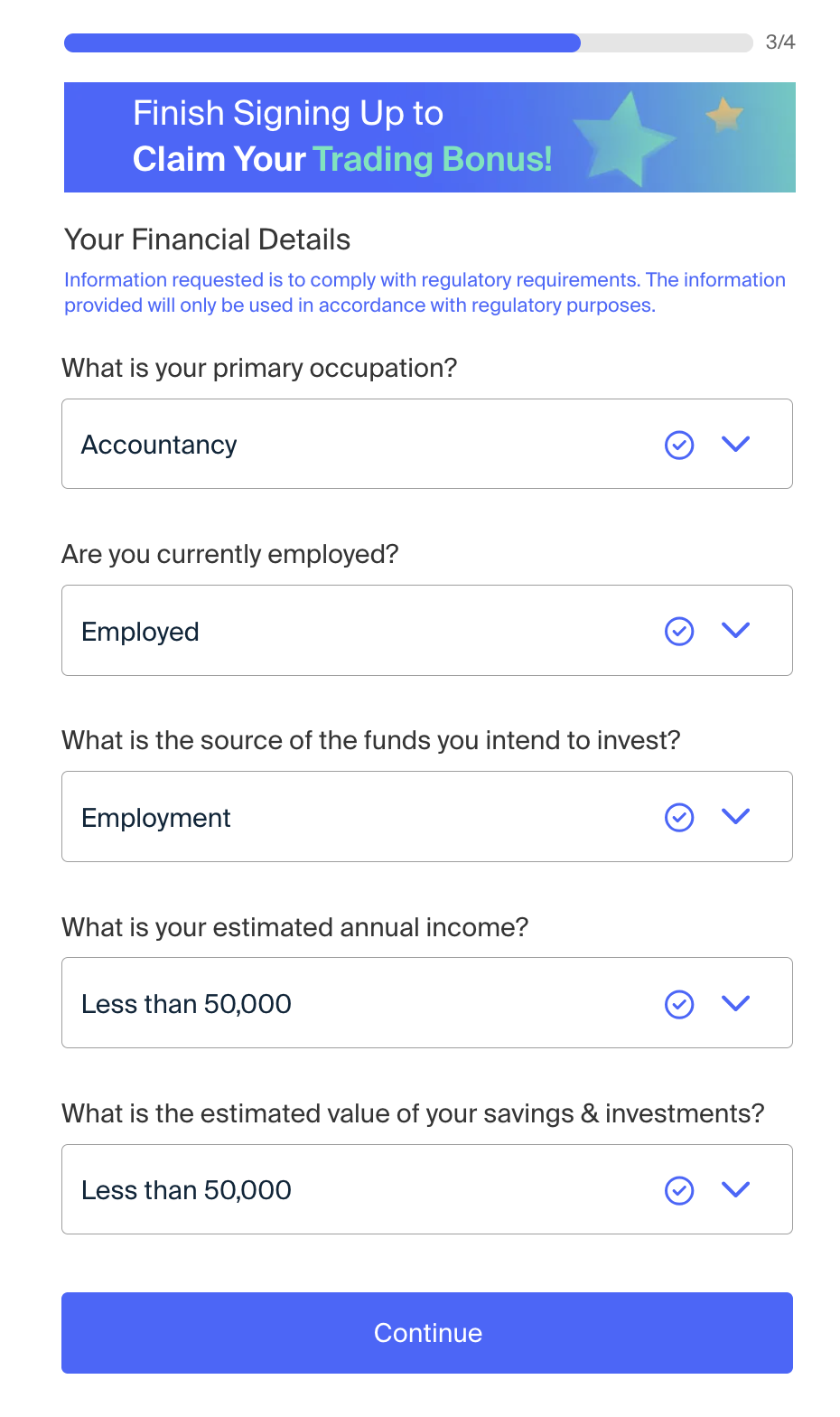The width and height of the screenshot is (840, 1417).
Task: Click the Claim Your Trading Bonus banner
Action: pos(430,137)
